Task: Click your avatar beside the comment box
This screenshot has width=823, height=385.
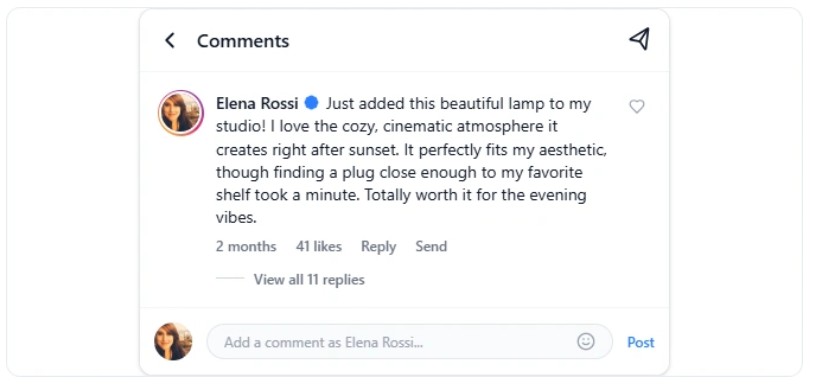Action: pyautogui.click(x=173, y=341)
